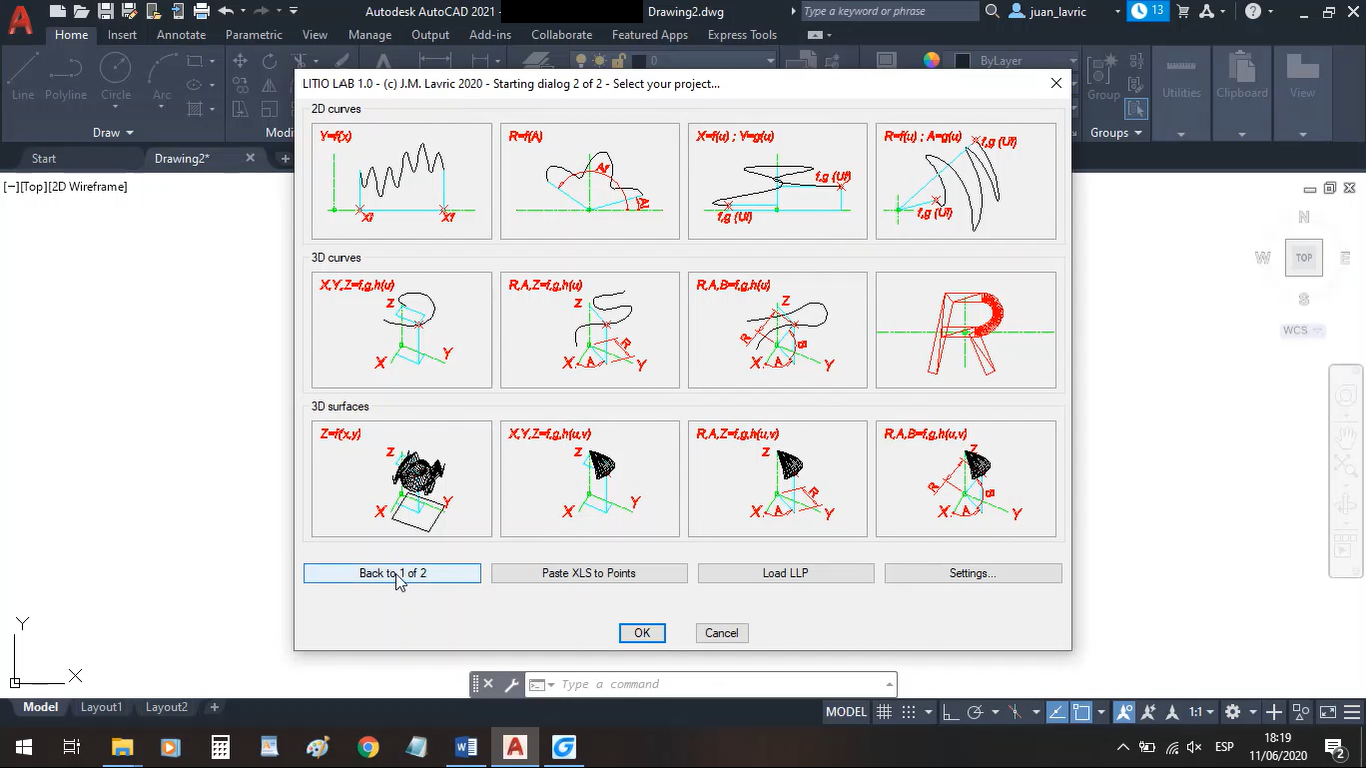
Task: Select the Line tool in Draw panel
Action: 23,77
